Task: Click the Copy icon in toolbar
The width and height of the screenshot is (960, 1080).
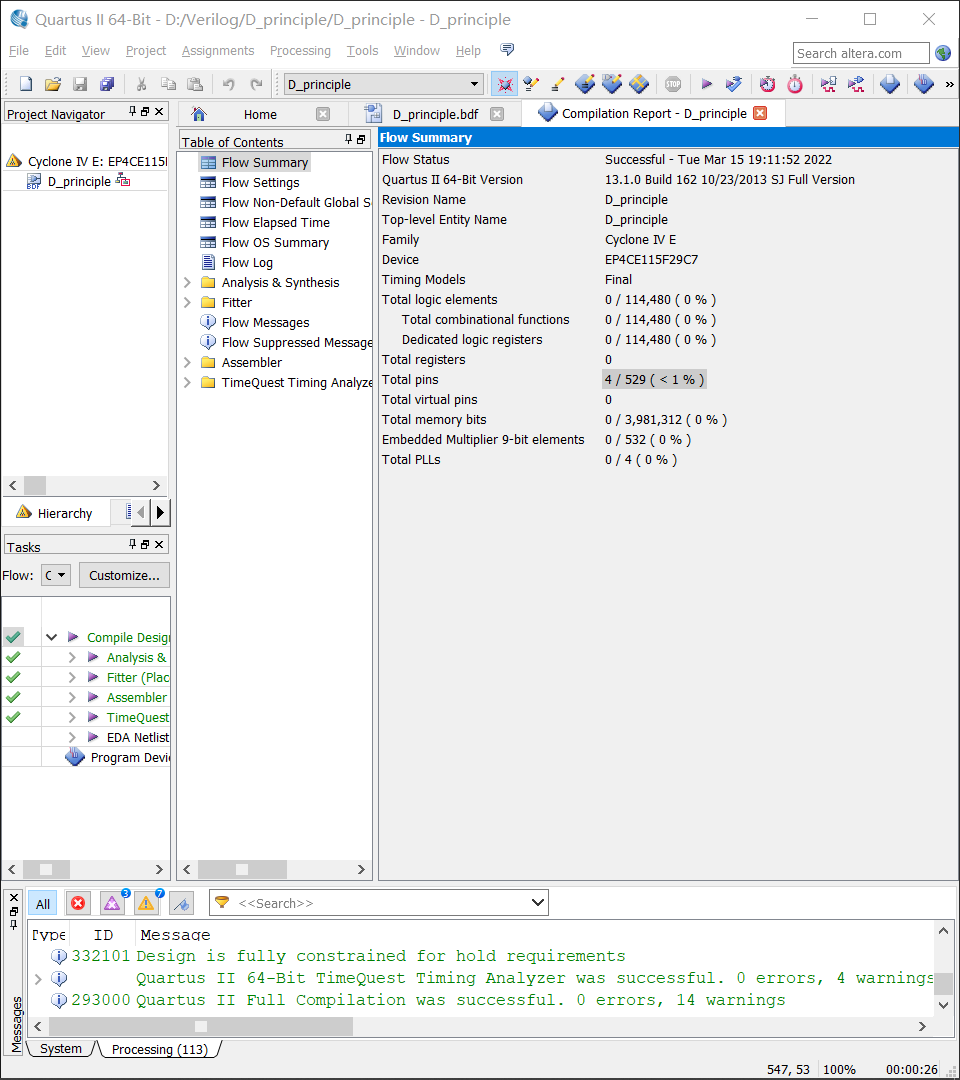Action: (168, 84)
